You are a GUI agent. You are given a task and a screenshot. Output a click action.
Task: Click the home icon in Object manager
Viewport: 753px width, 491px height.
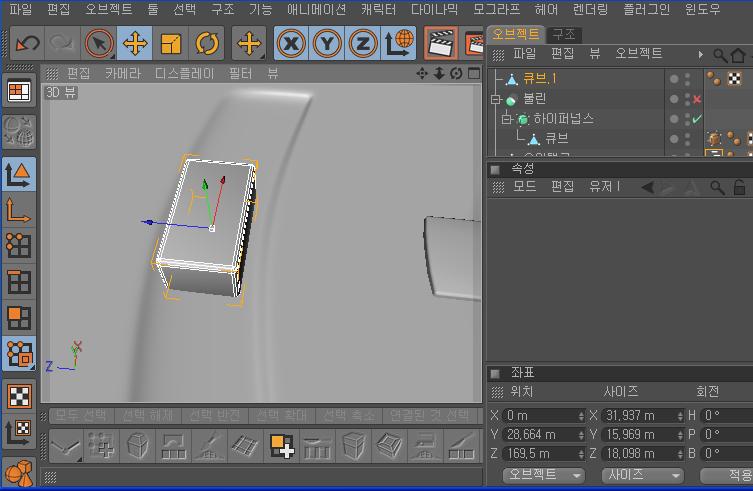coord(738,55)
